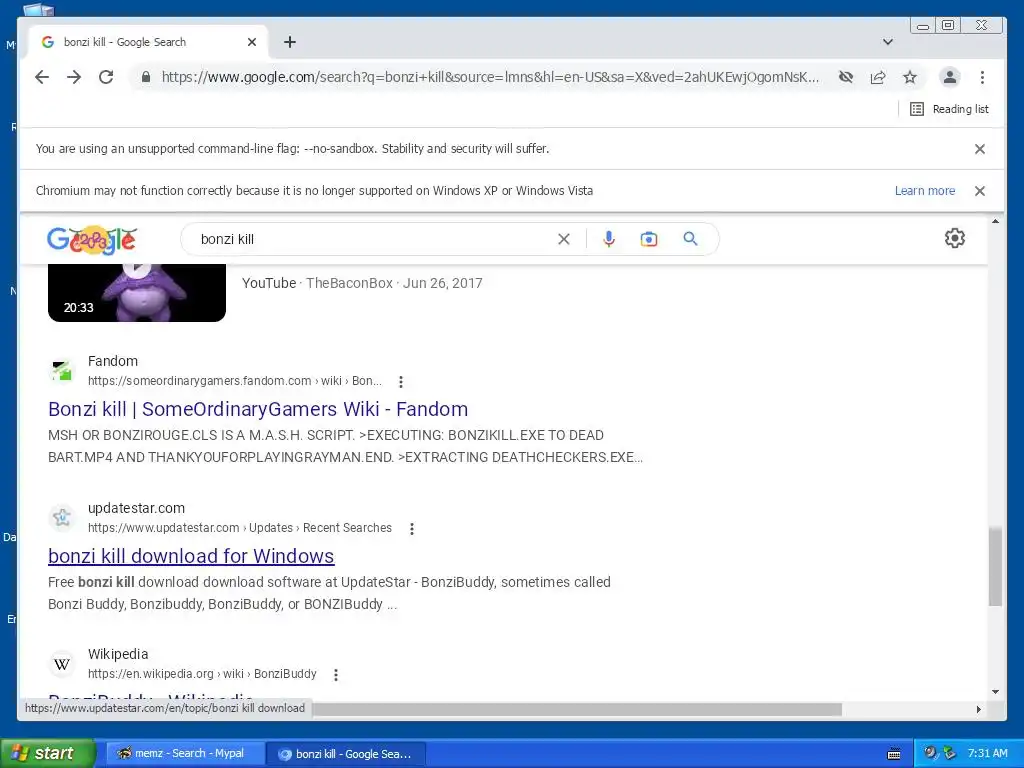Go back to the previous page
1024x768 pixels.
click(x=42, y=77)
